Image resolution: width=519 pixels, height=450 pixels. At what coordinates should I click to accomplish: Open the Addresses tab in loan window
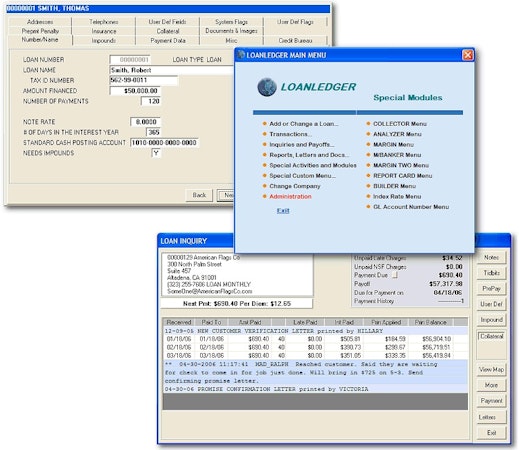40,22
